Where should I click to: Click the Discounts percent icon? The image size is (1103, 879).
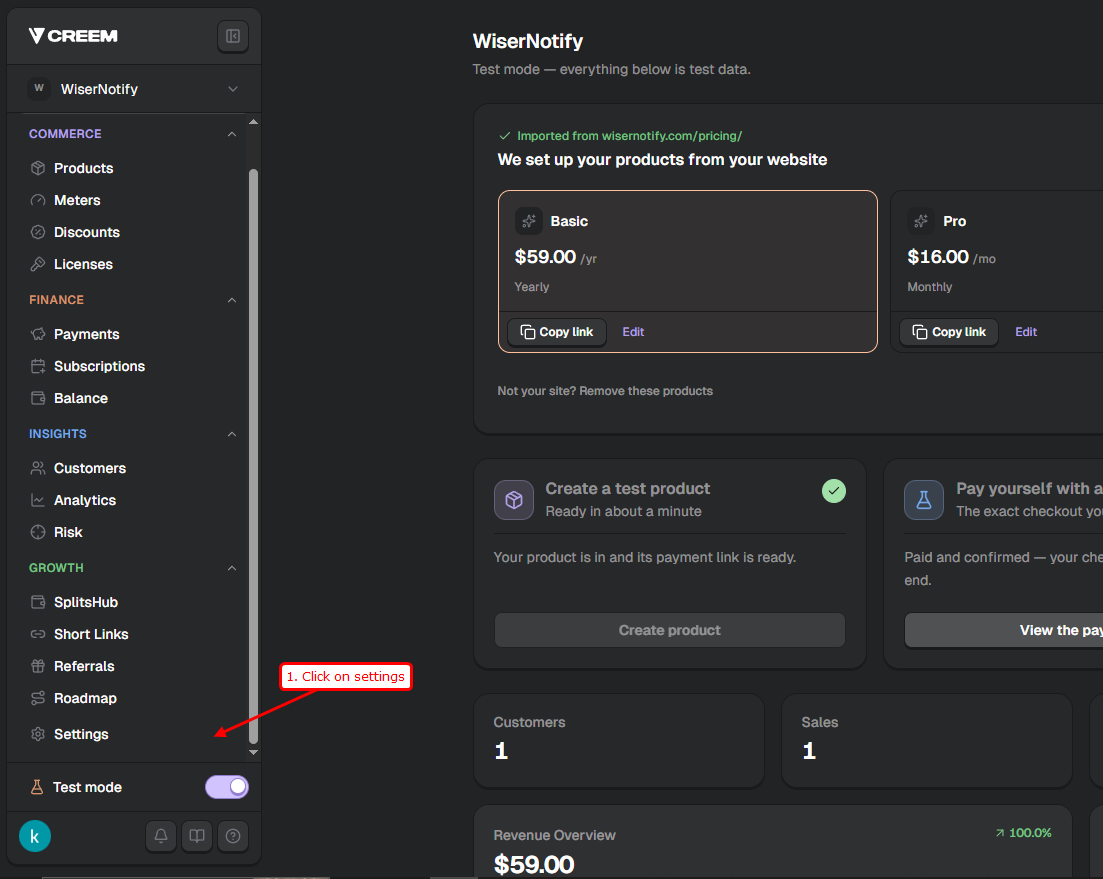(x=38, y=232)
